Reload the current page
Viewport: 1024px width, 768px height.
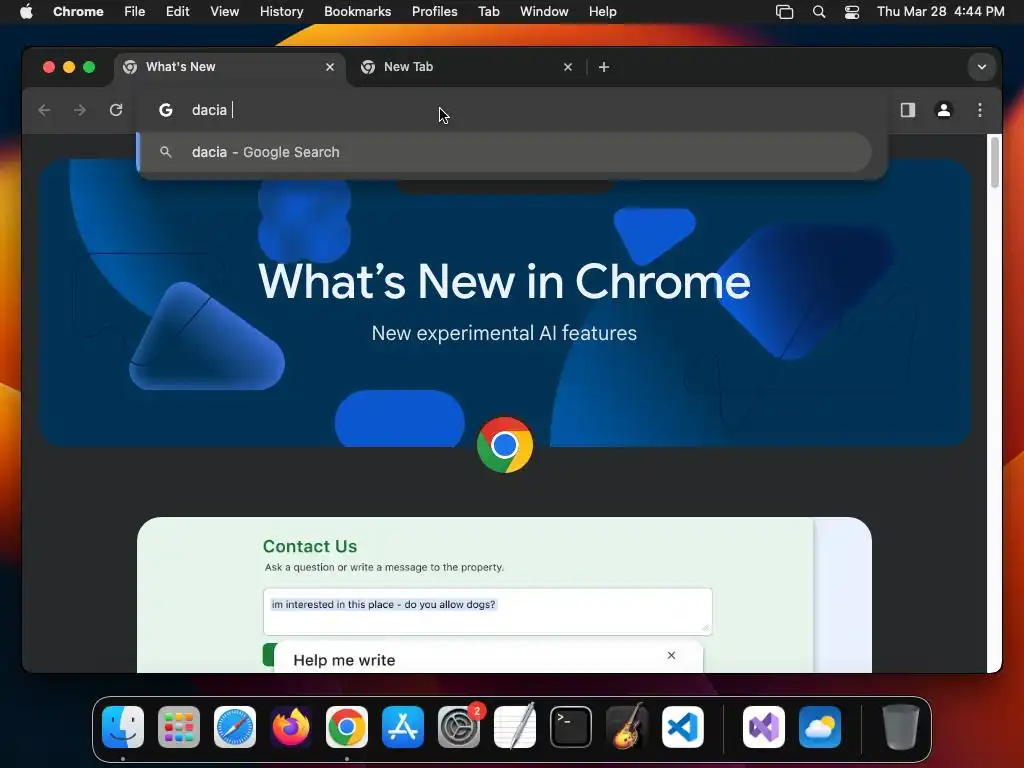tap(116, 110)
